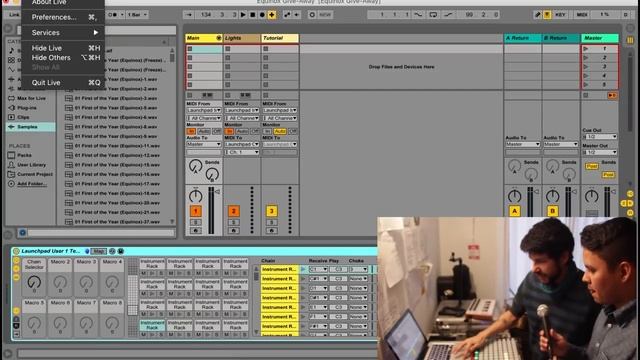Select the B Return track header
Image resolution: width=640 pixels, height=360 pixels.
561,38
